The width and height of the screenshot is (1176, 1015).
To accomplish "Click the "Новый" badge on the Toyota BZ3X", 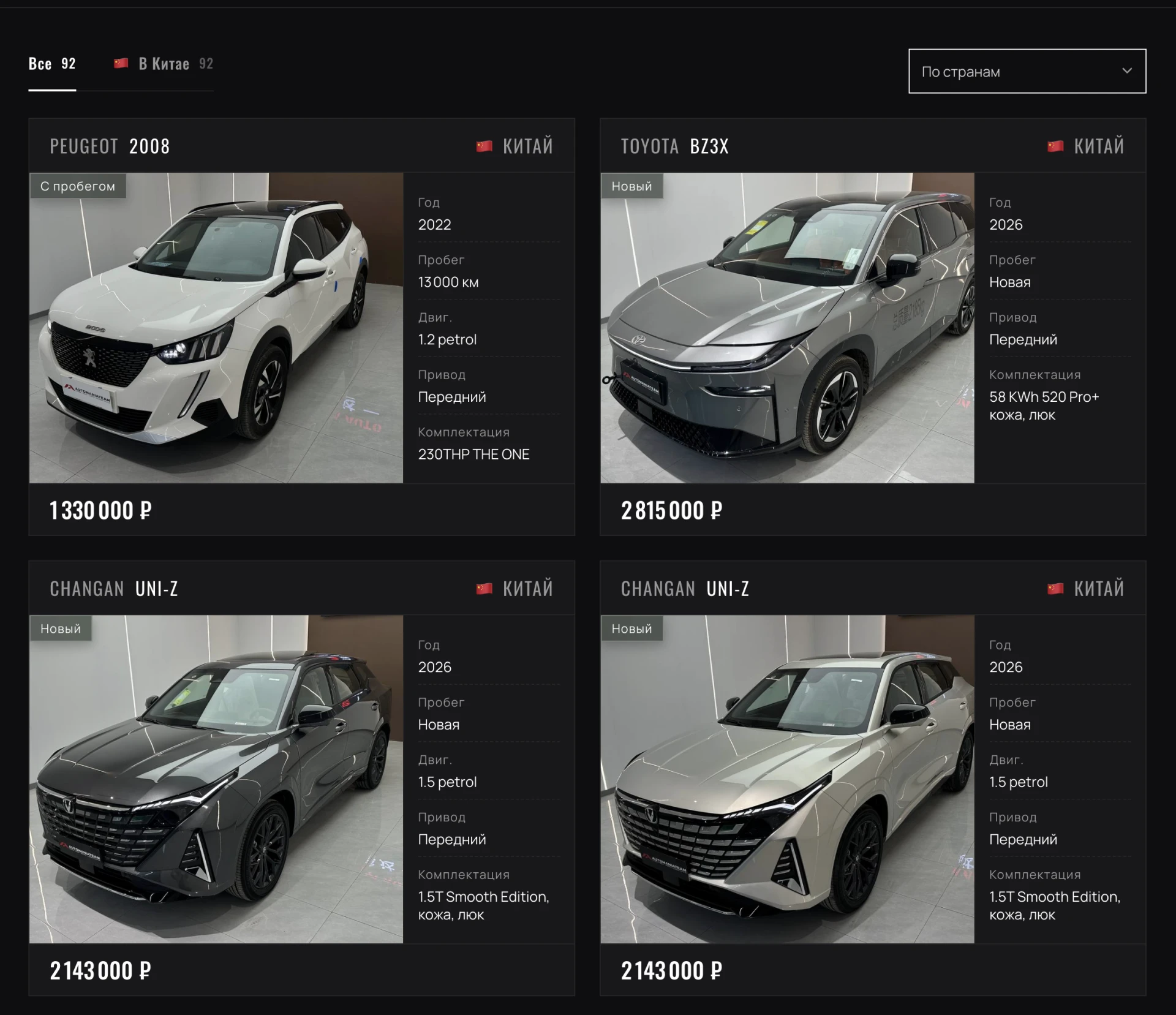I will 631,186.
